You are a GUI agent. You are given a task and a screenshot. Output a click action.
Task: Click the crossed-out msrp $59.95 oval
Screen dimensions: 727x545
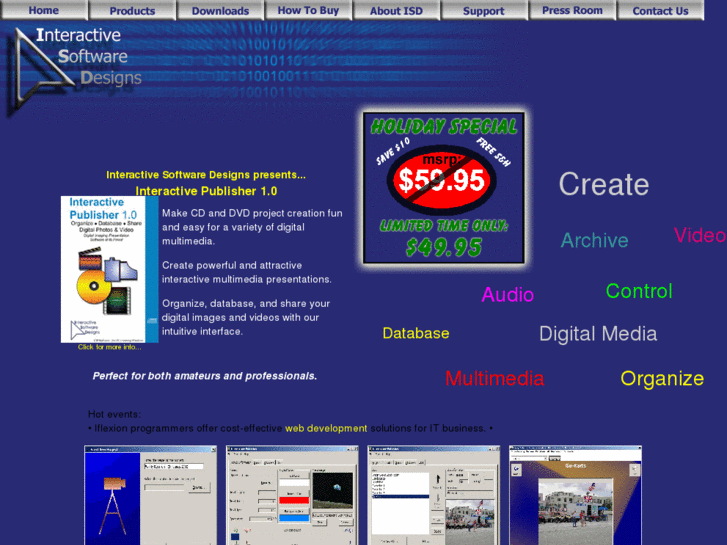[441, 180]
